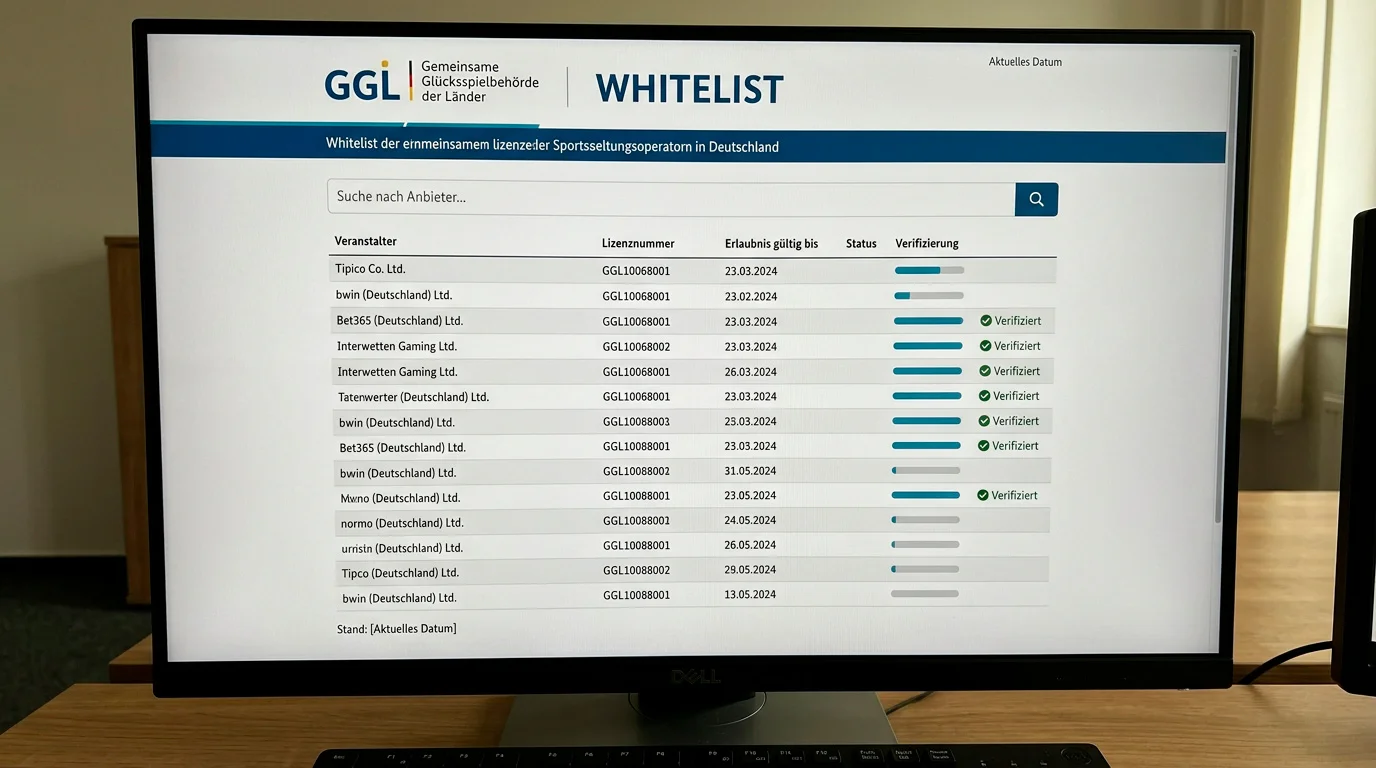Click the date 23.02.2024
This screenshot has height=768, width=1376.
click(x=751, y=297)
